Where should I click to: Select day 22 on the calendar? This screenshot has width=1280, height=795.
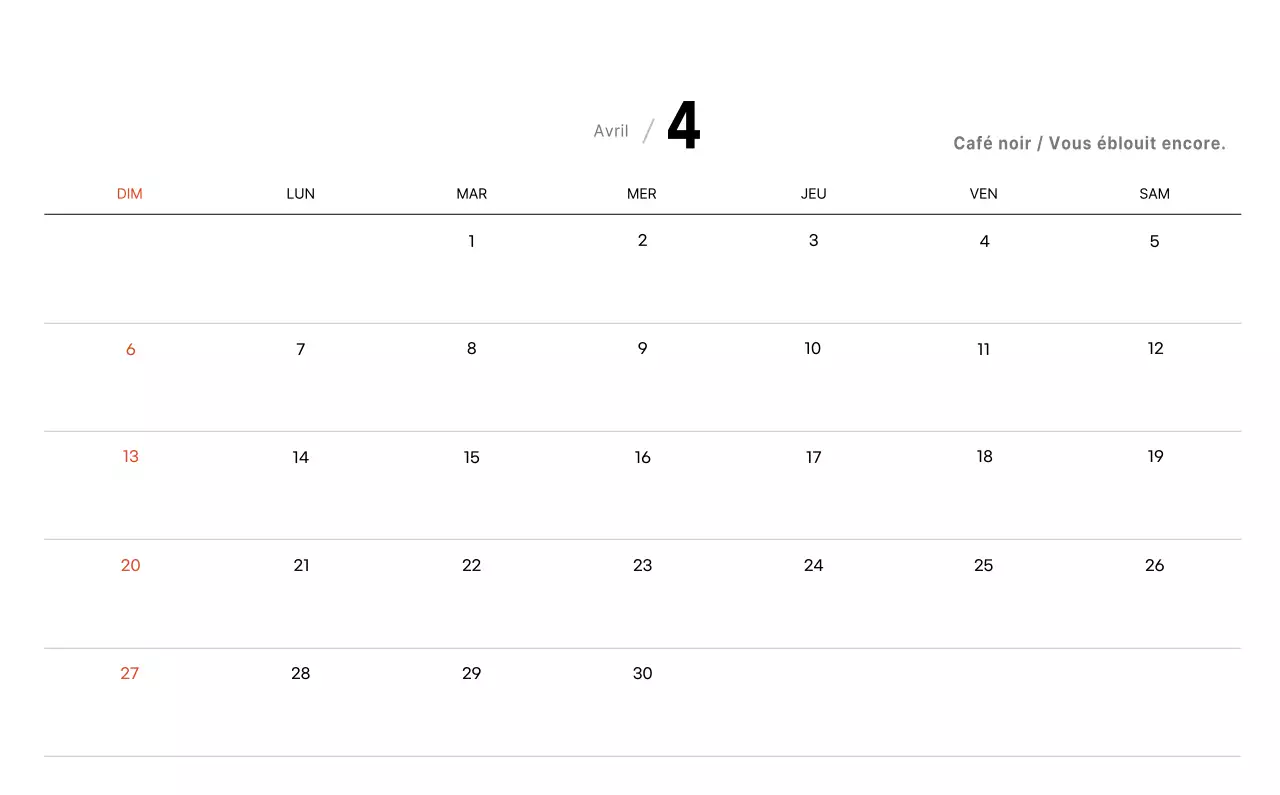pyautogui.click(x=471, y=566)
